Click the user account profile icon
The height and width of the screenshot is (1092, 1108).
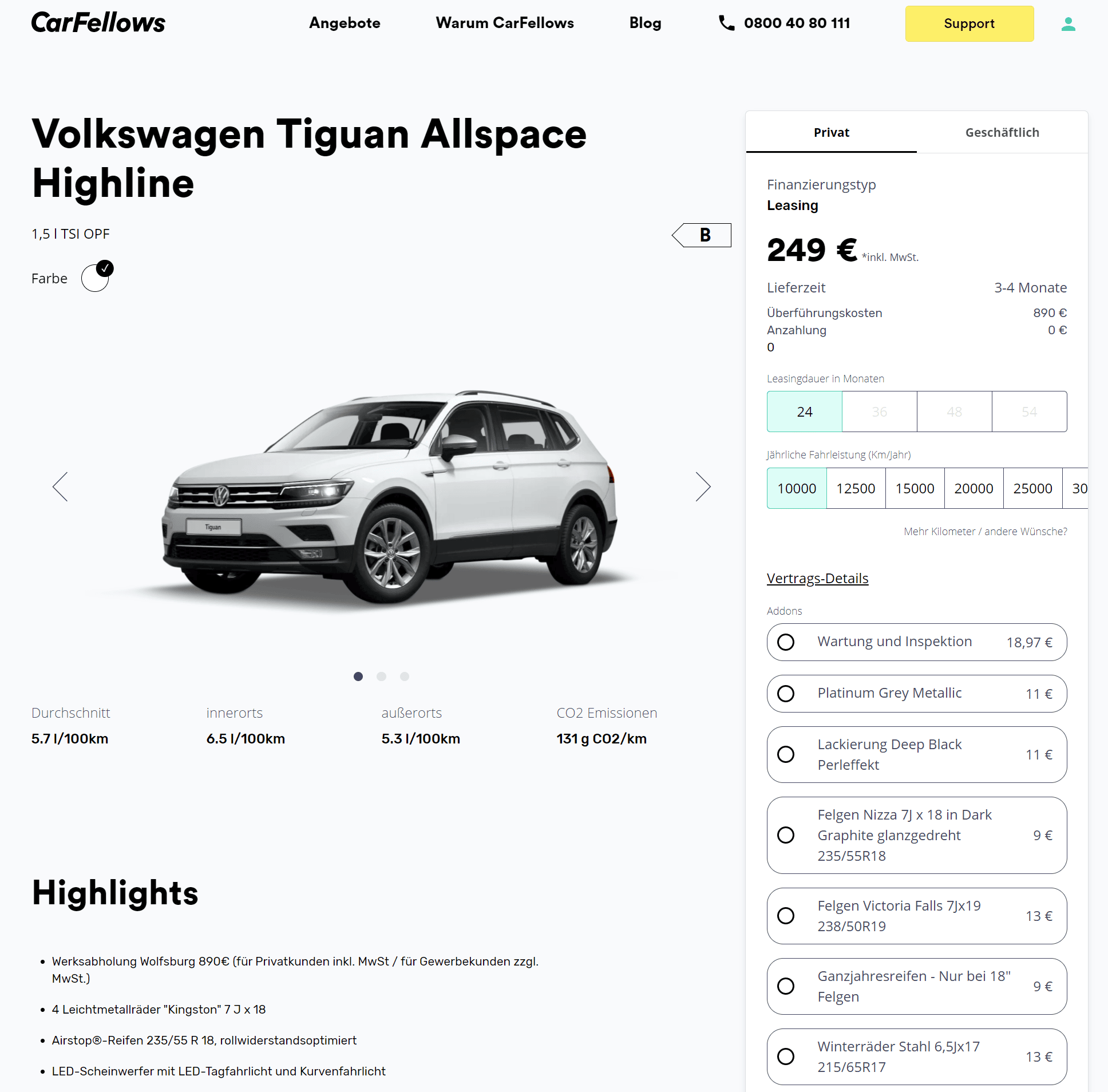pos(1068,23)
